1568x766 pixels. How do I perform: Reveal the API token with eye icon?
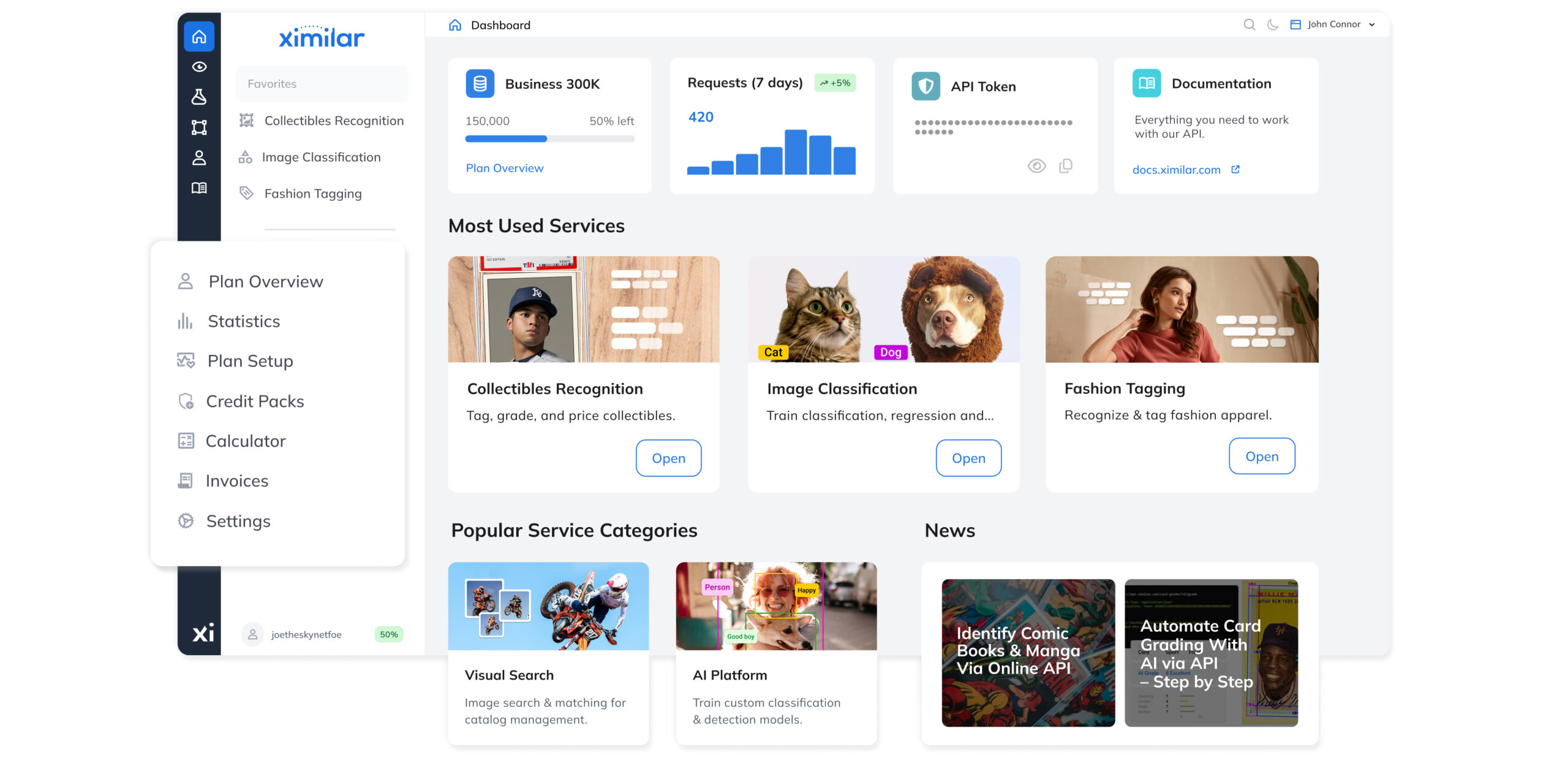[1036, 166]
